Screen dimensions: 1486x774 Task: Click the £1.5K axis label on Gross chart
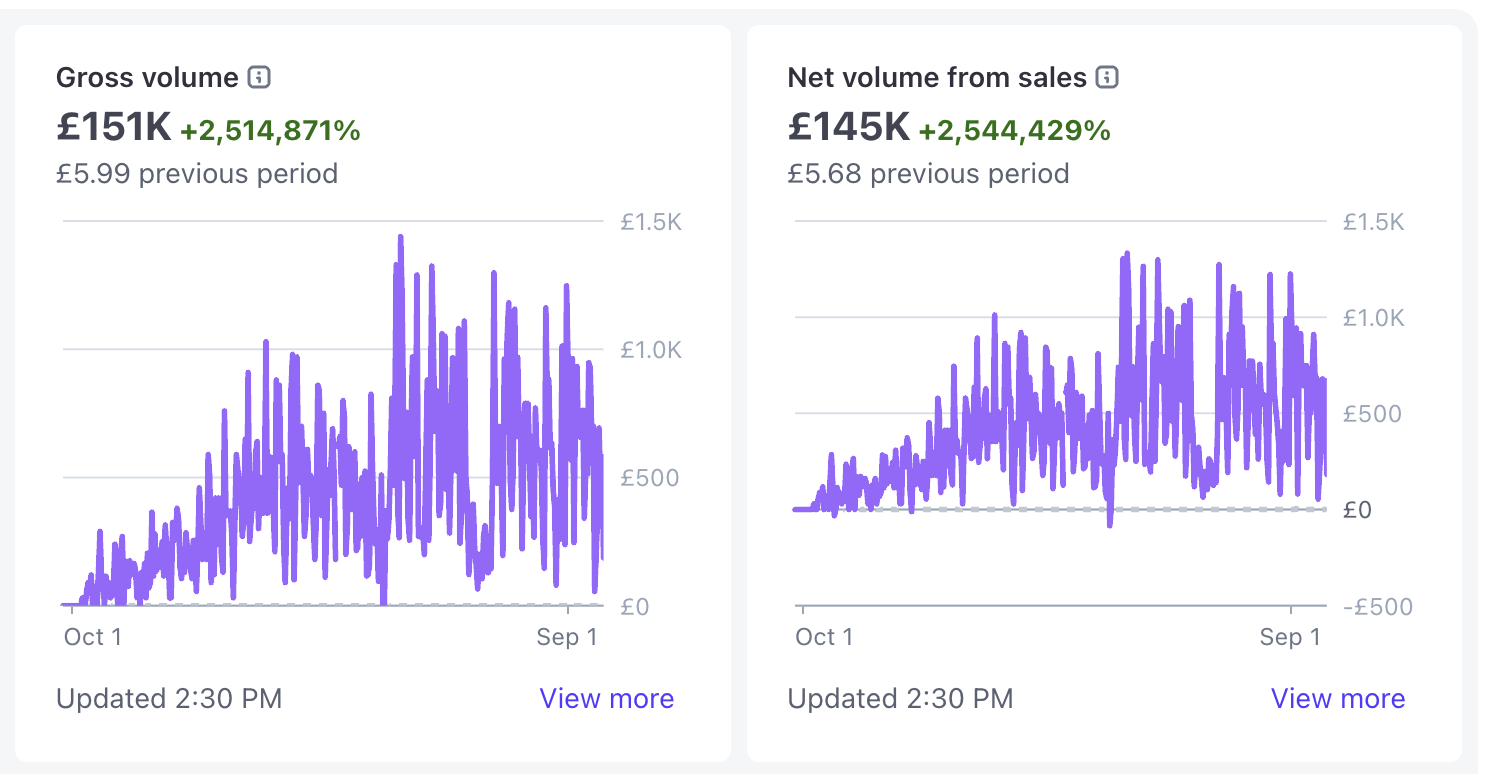(x=650, y=222)
